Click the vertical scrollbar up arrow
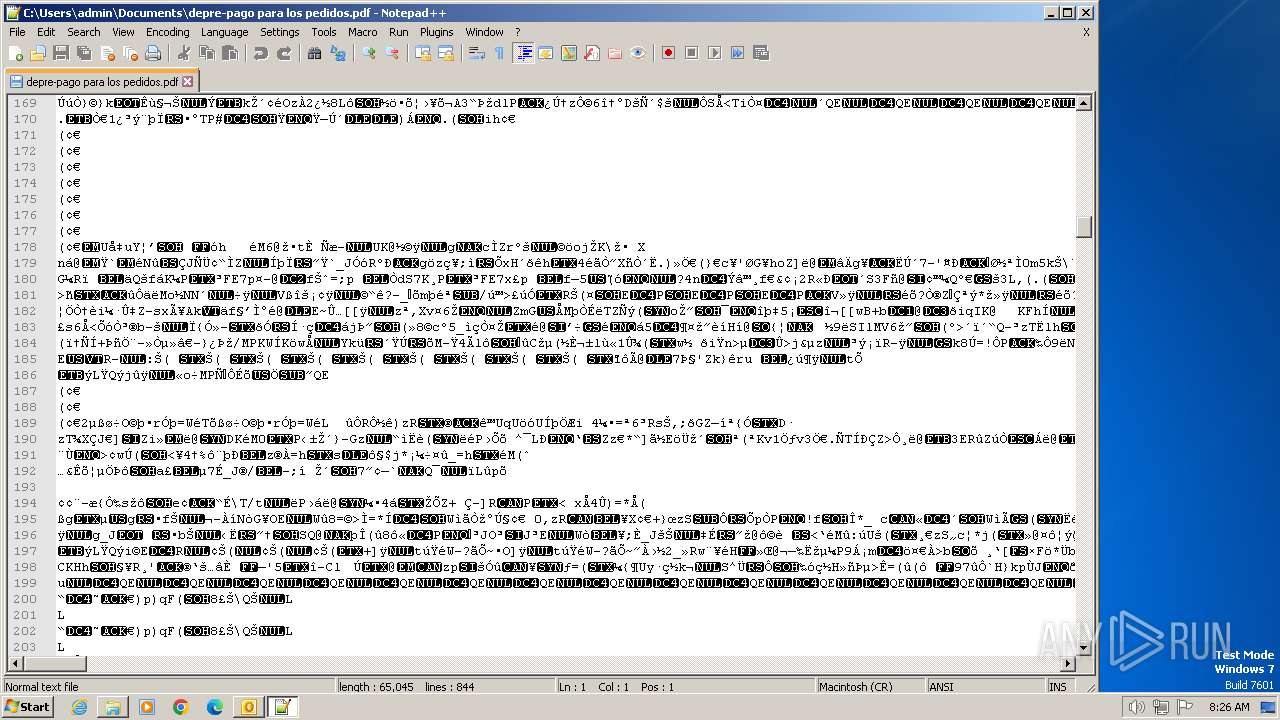 click(1085, 103)
